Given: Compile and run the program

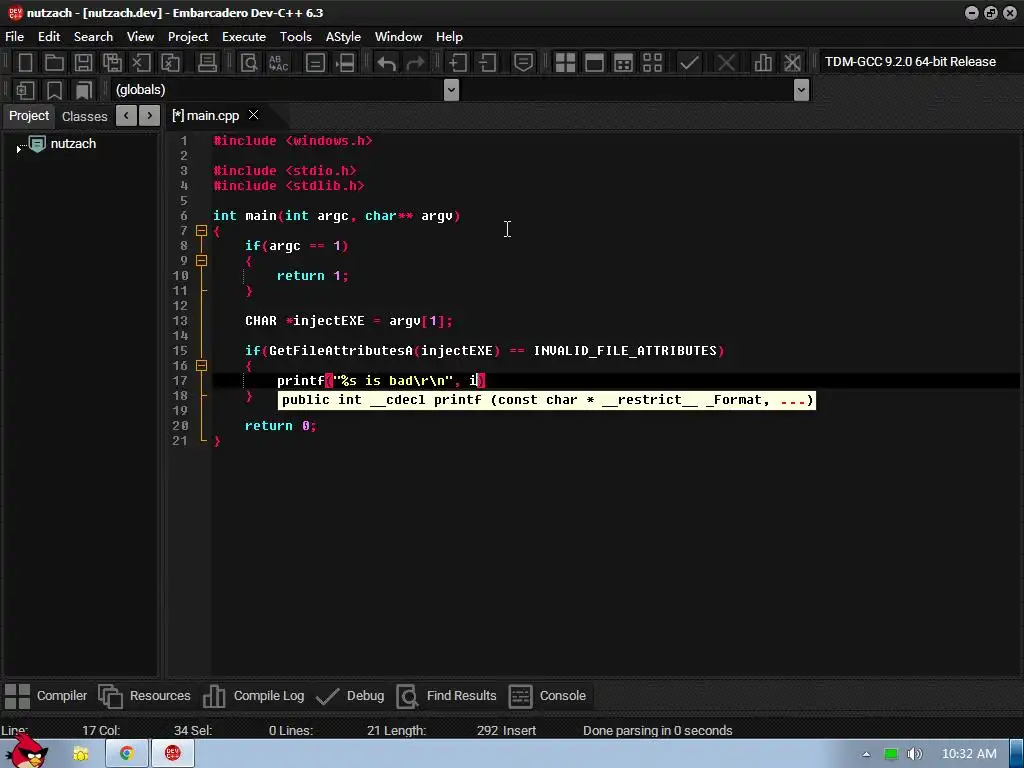Looking at the screenshot, I should pyautogui.click(x=623, y=63).
